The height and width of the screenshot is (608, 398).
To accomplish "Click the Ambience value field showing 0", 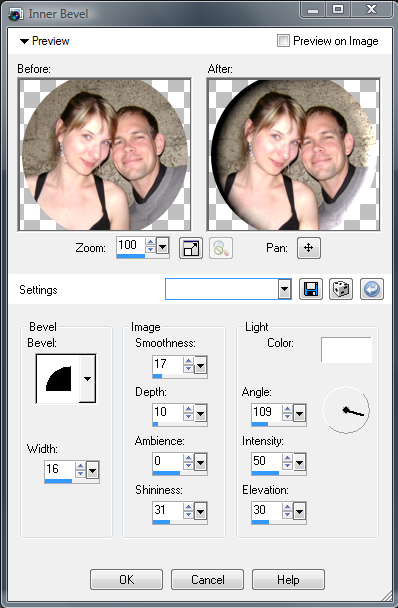I will [168, 461].
